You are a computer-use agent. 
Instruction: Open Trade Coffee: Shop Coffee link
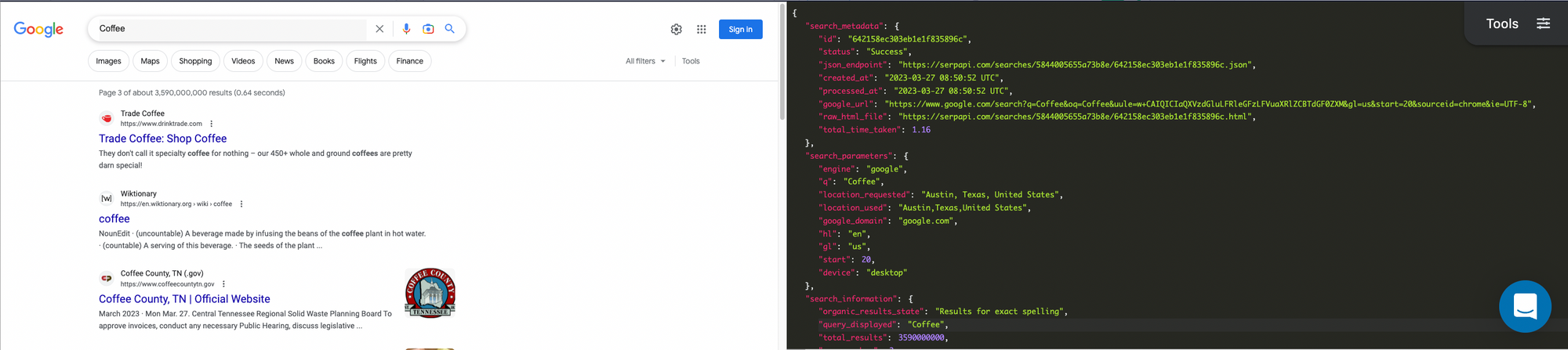tap(162, 139)
